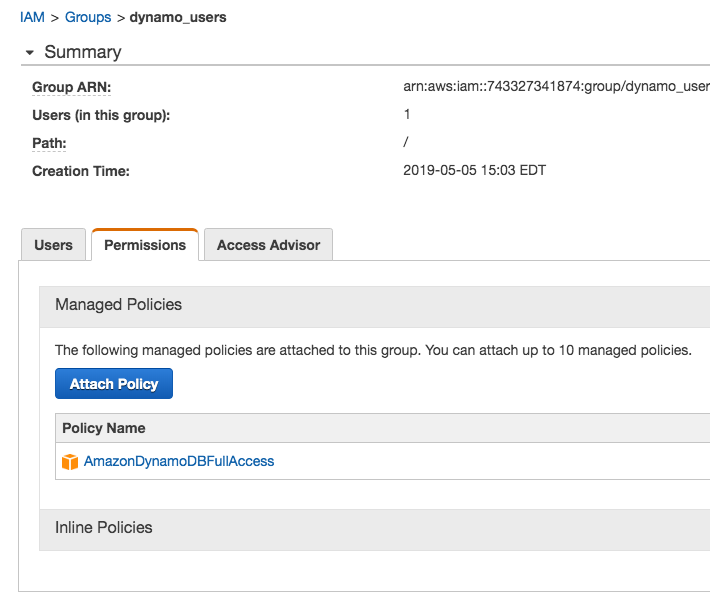710x597 pixels.
Task: Select the Permissions tab
Action: (x=145, y=245)
